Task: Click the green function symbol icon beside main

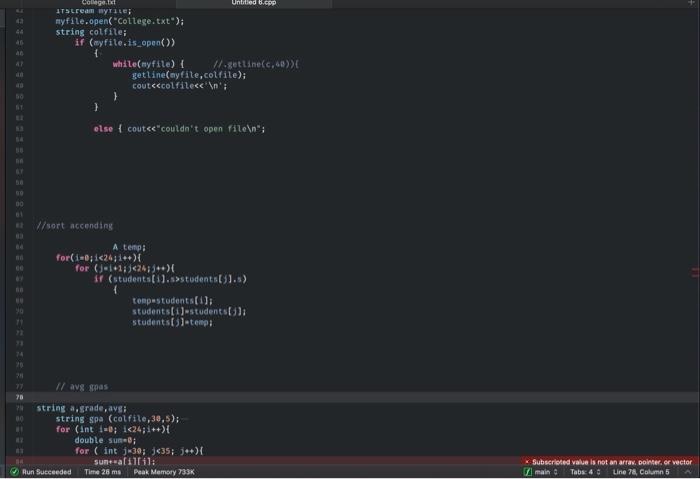Action: (528, 472)
